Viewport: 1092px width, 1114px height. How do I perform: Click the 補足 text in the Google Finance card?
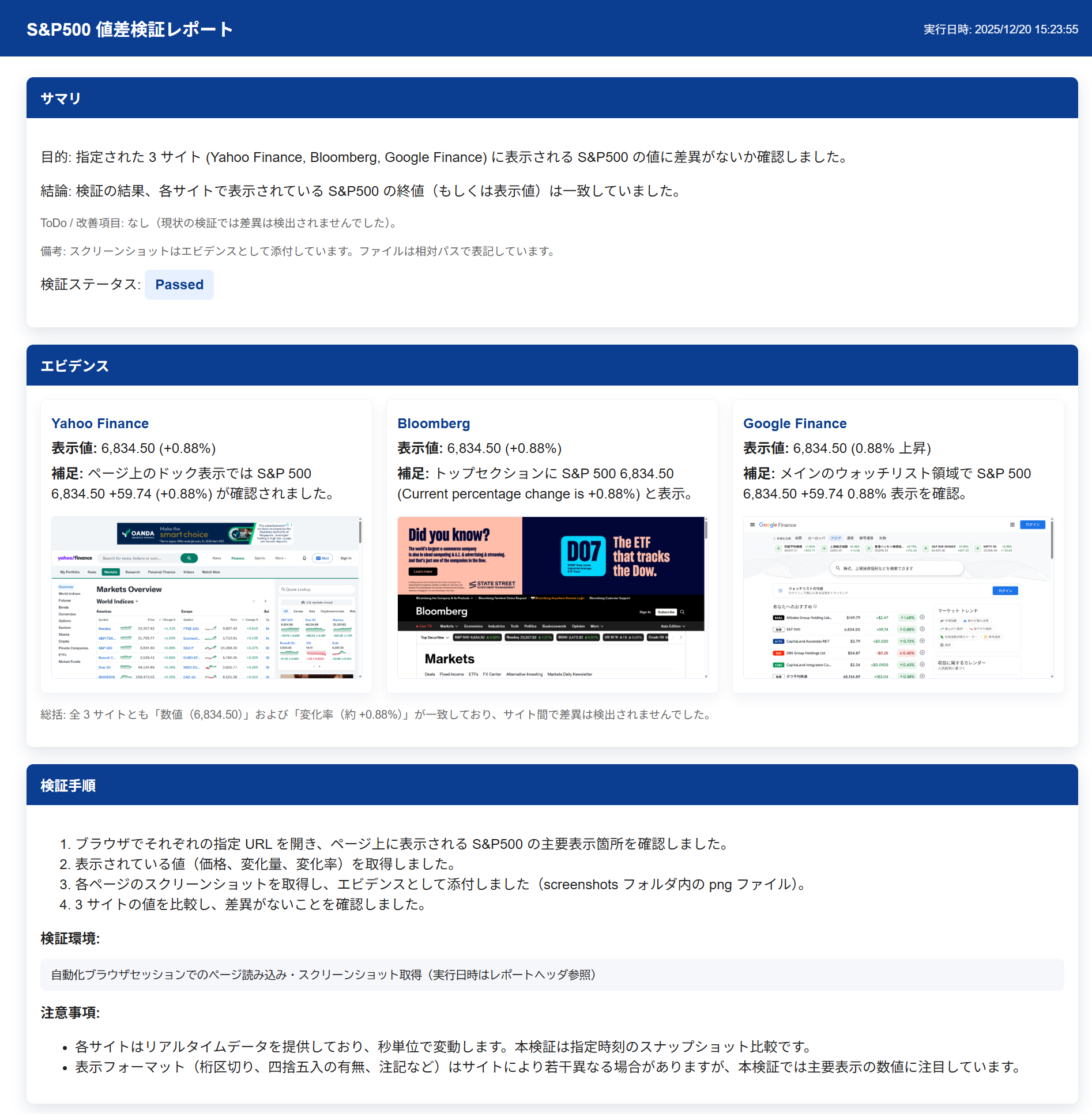pyautogui.click(x=887, y=484)
